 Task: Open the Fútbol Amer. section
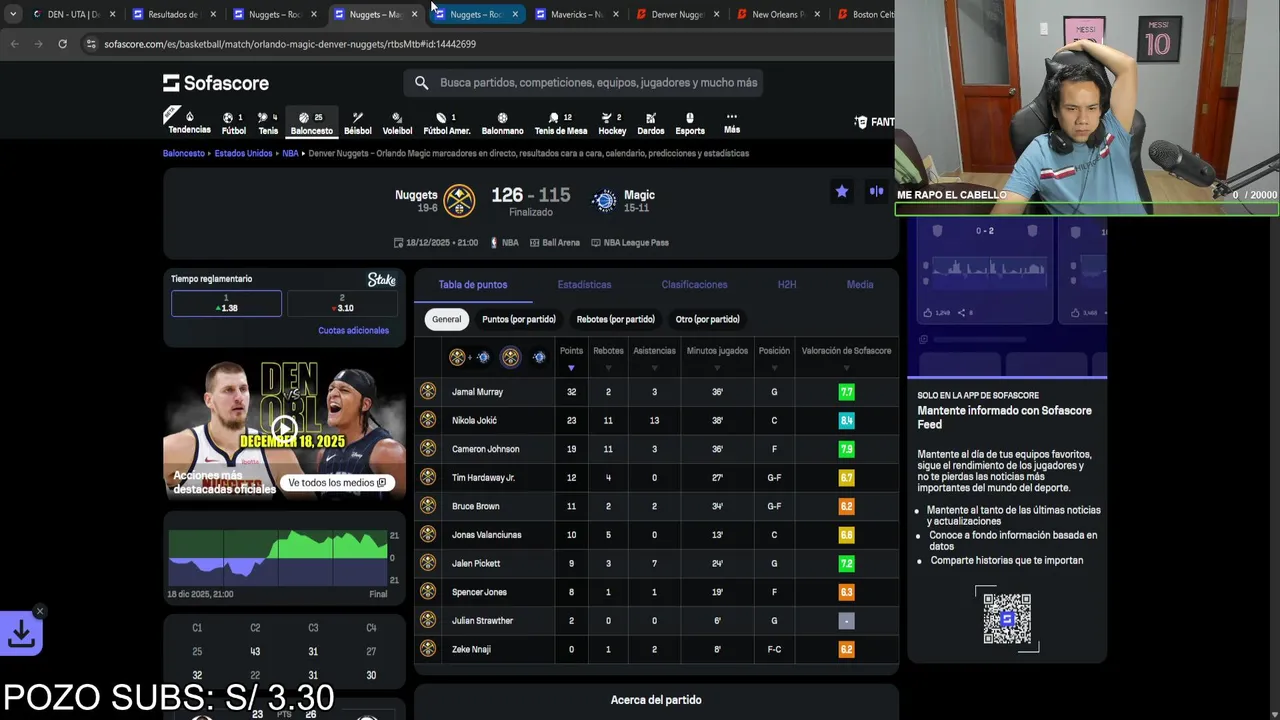446,123
